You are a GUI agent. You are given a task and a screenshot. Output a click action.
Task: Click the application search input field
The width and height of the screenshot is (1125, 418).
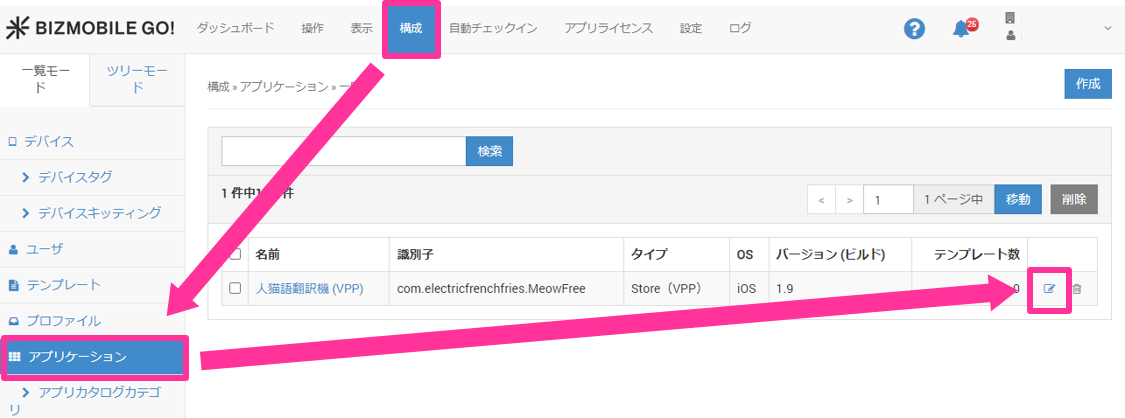tap(343, 151)
